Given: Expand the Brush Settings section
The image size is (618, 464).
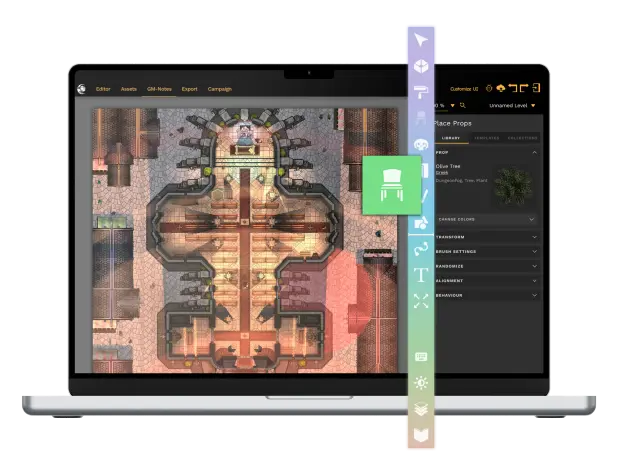Looking at the screenshot, I should point(487,252).
